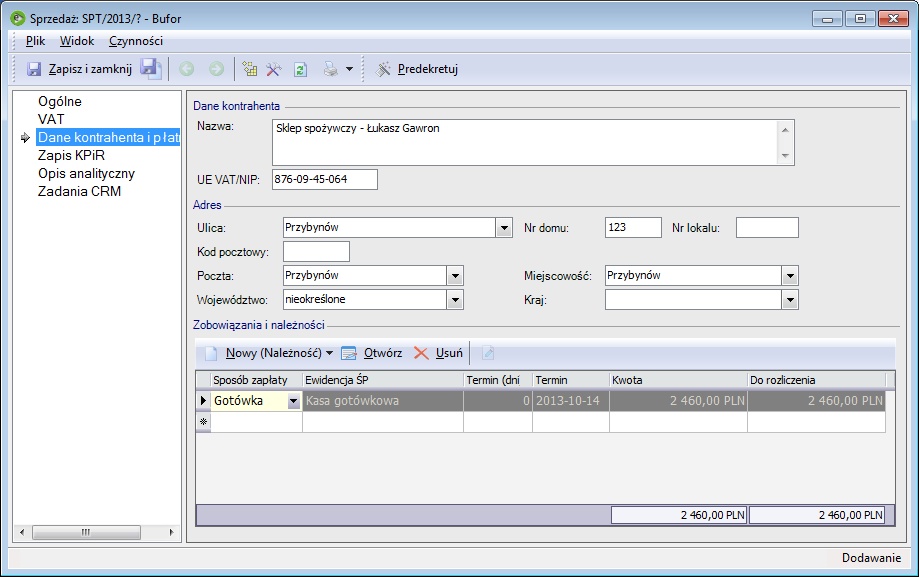Click the Termin (dni) column header
919x577 pixels.
(498, 380)
